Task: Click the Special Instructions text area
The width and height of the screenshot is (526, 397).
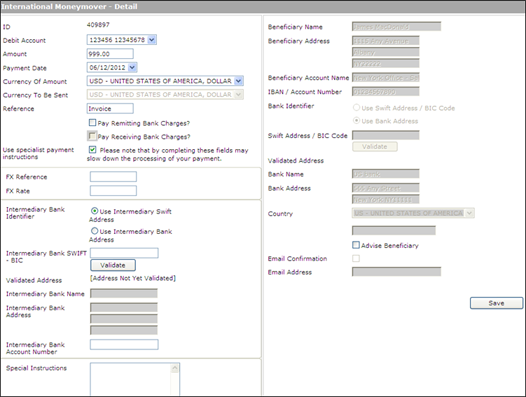Action: [135, 379]
